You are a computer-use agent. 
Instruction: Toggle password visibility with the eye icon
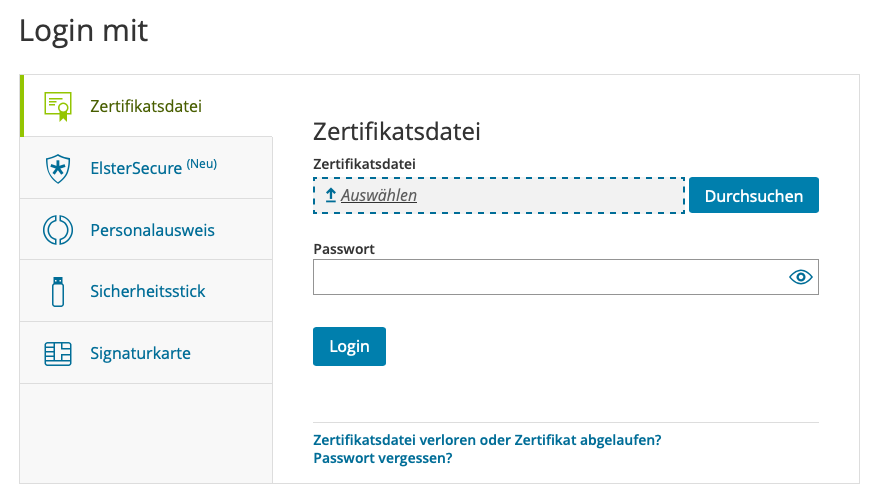click(x=800, y=277)
